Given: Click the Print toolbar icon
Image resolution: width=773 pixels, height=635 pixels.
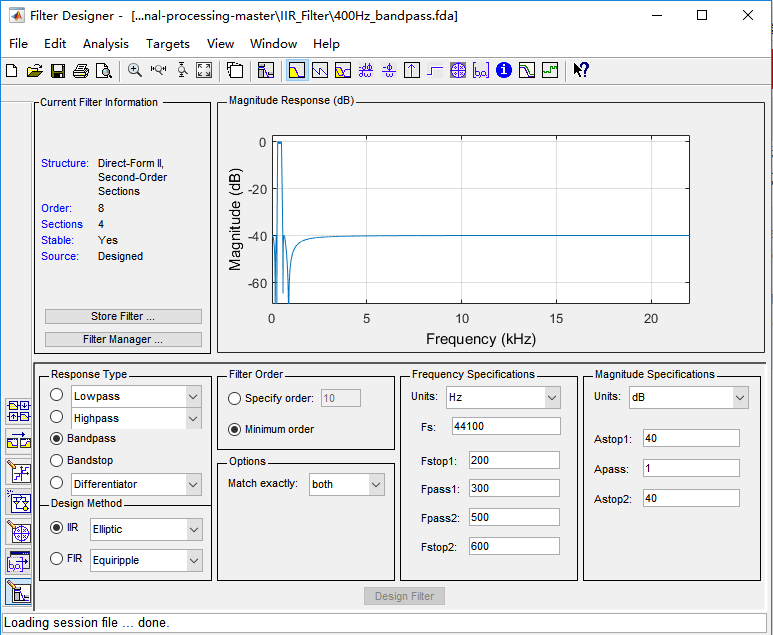Looking at the screenshot, I should click(x=81, y=71).
